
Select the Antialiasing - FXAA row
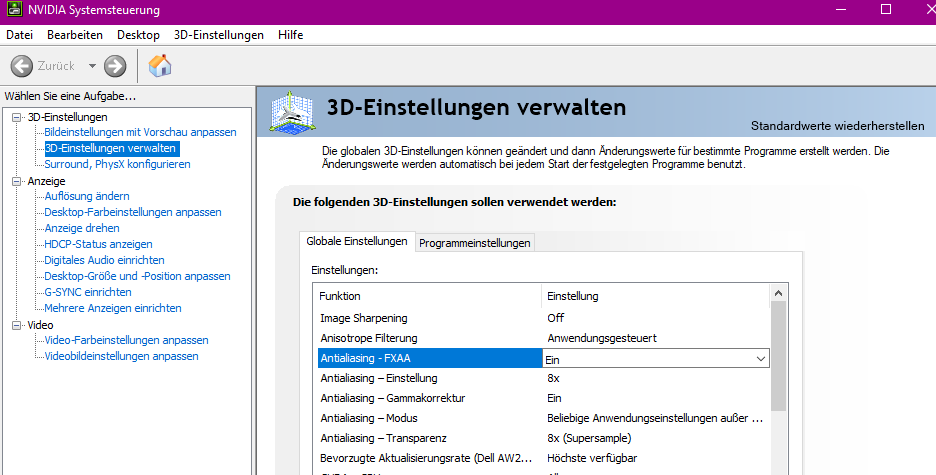point(543,358)
